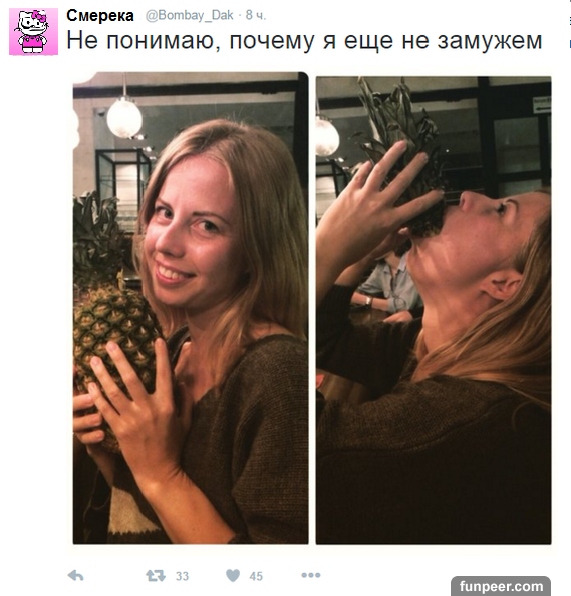Open the Смерека display name link
The height and width of the screenshot is (596, 571).
100,16
